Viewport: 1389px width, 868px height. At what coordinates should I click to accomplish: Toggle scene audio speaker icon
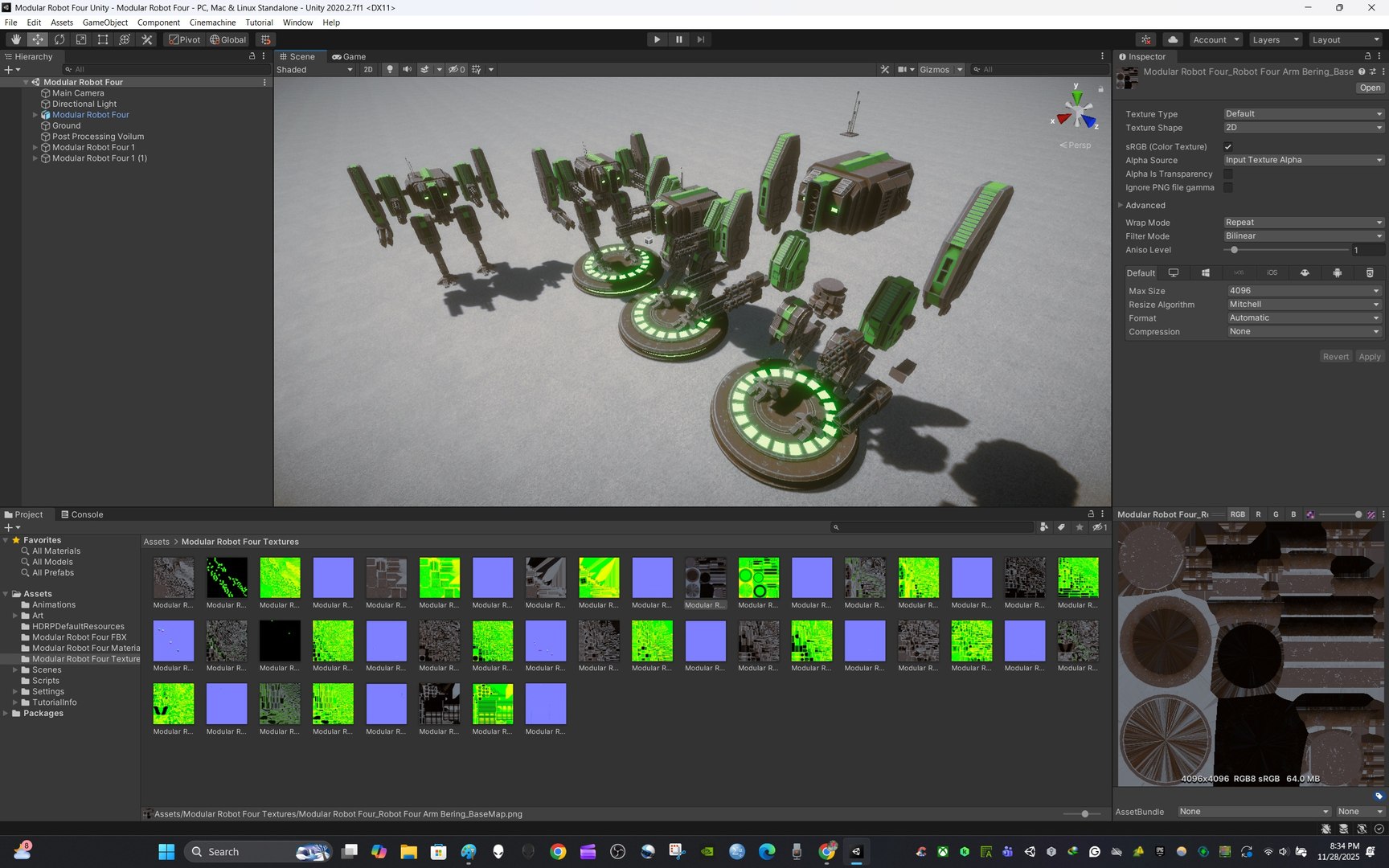[407, 70]
